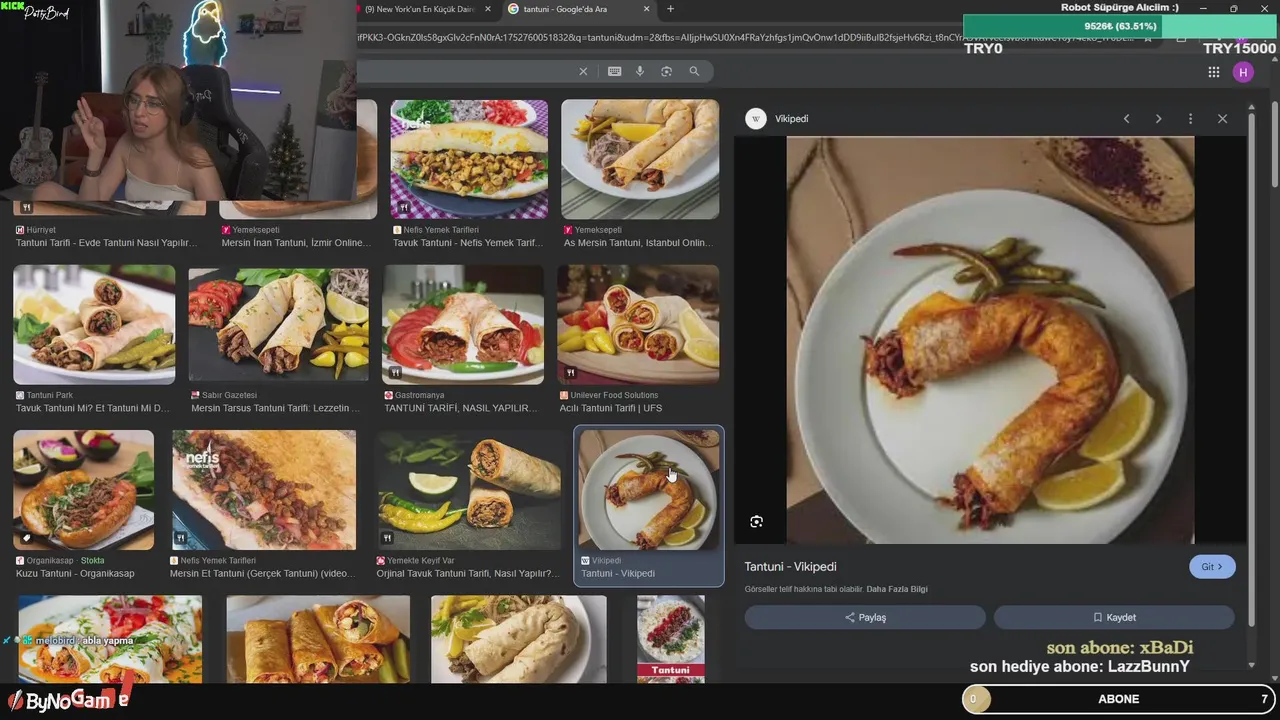Open the Yemekte Keyif Var tavuk tantuni image
The image size is (1280, 720).
click(469, 490)
